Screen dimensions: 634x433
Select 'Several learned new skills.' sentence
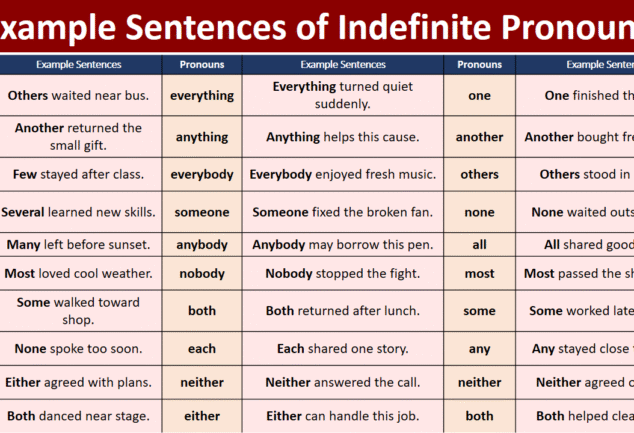[x=78, y=212]
